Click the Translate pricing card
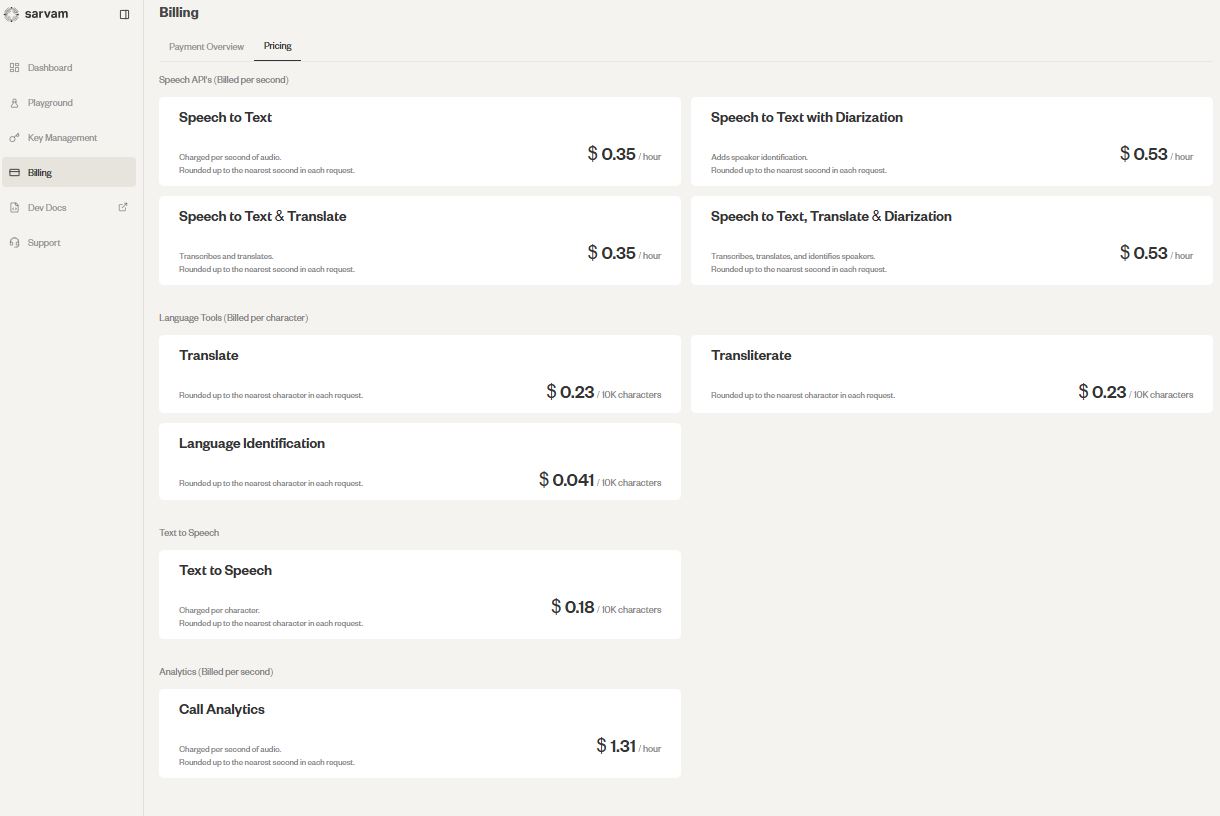This screenshot has height=816, width=1220. tap(419, 373)
